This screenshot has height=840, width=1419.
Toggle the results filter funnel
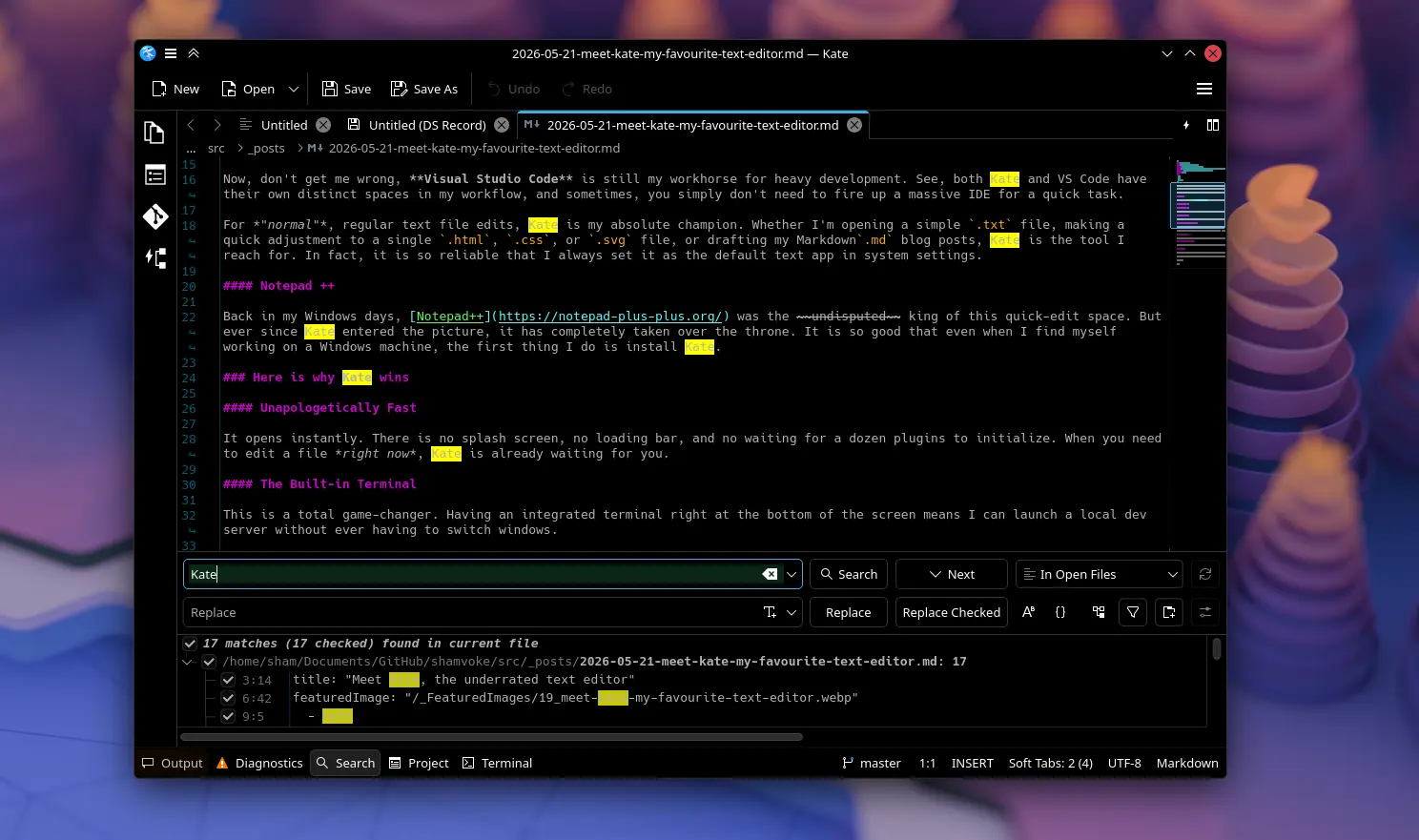tap(1133, 612)
